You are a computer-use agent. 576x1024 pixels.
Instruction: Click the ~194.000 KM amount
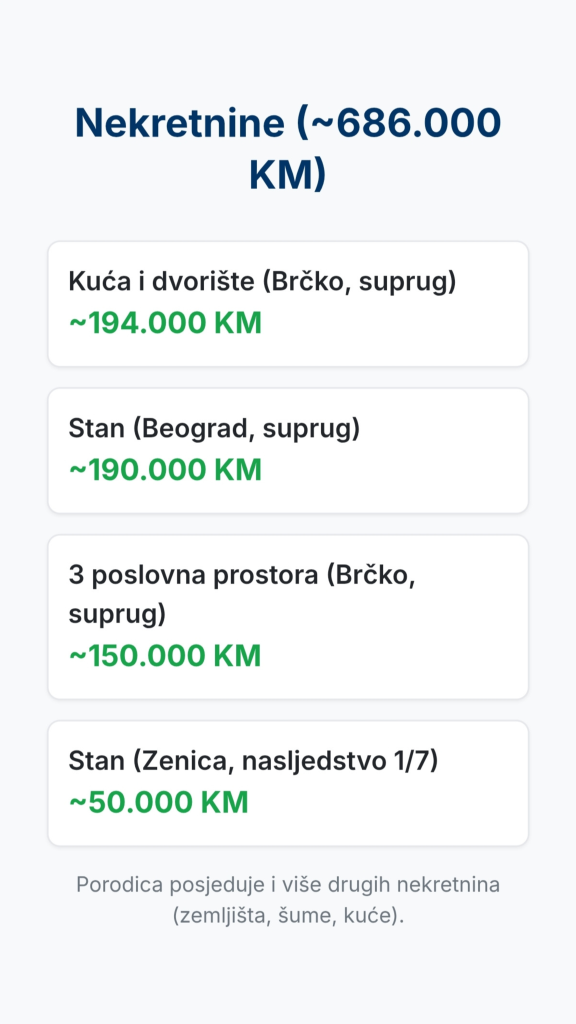(165, 323)
